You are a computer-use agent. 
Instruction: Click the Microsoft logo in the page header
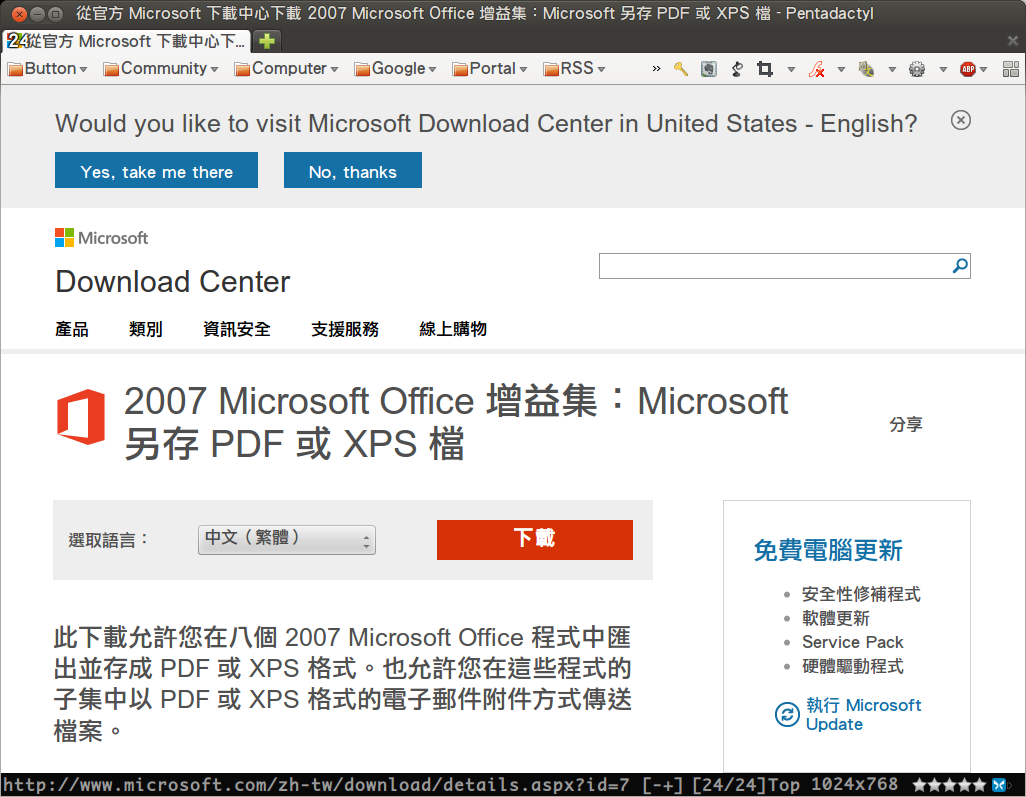point(100,237)
